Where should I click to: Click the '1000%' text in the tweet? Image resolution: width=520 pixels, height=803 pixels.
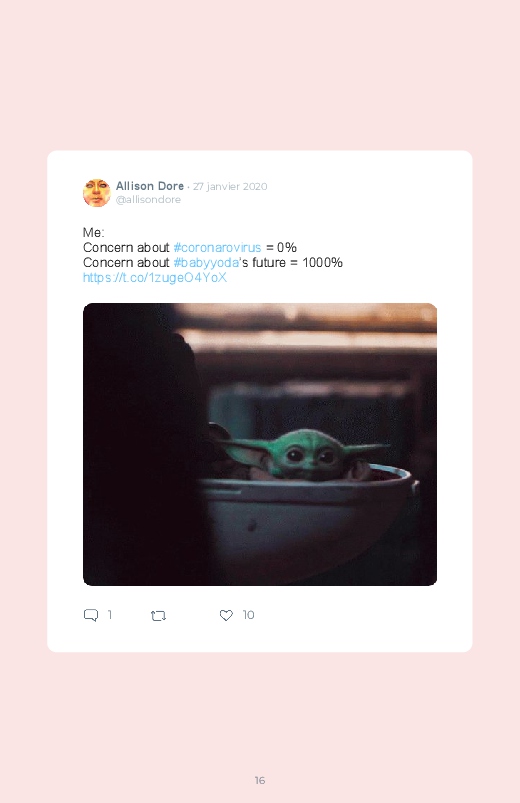[x=322, y=263]
